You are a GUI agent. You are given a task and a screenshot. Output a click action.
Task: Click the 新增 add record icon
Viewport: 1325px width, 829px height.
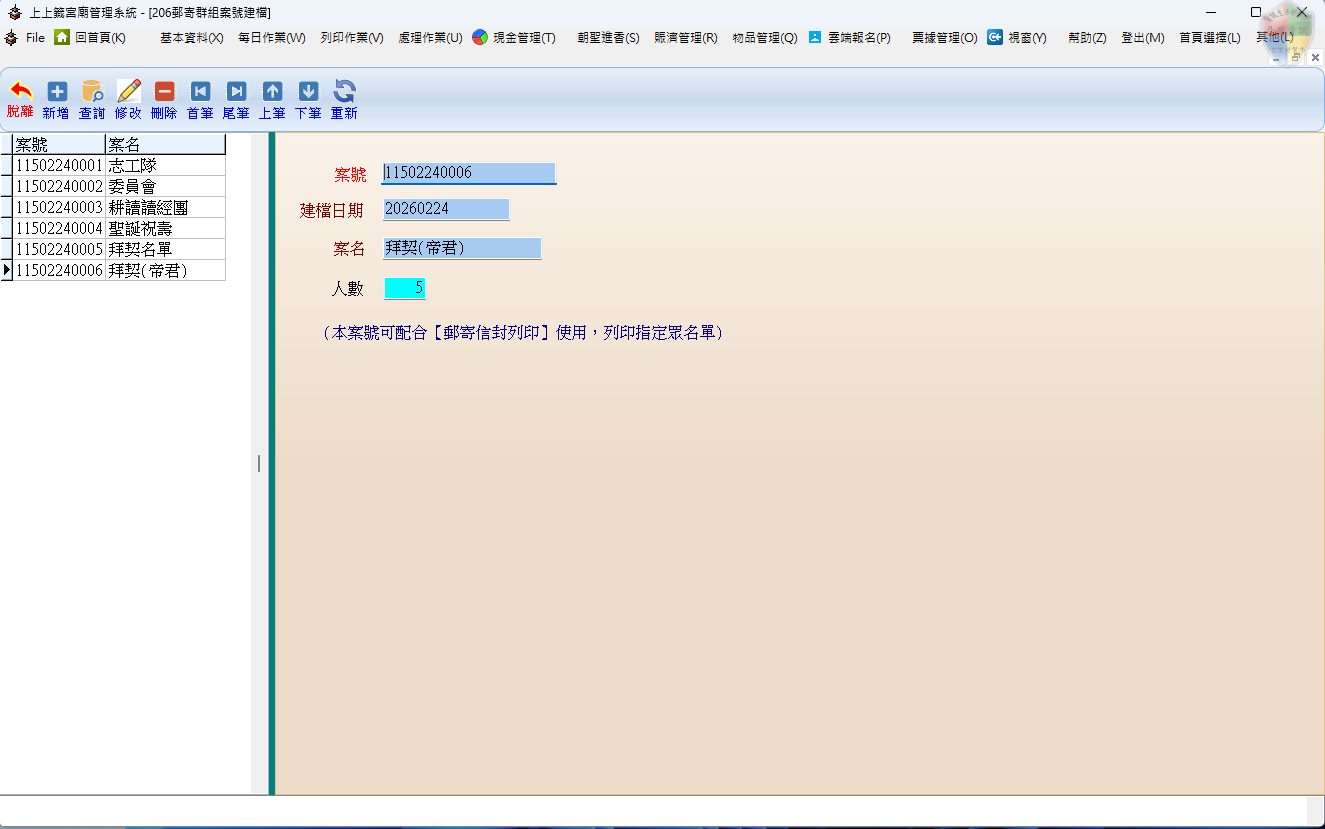click(57, 92)
